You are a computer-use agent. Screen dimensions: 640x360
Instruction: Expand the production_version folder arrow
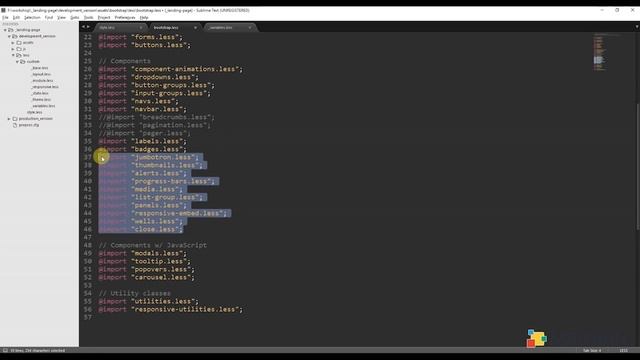pos(9,119)
